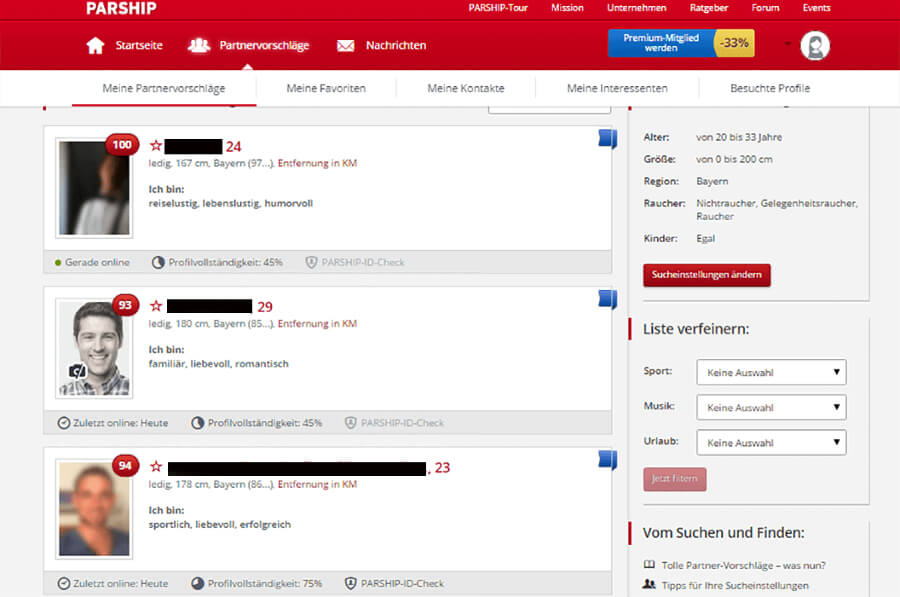Image resolution: width=900 pixels, height=597 pixels.
Task: Click the PARSHIP logo
Action: (x=121, y=8)
